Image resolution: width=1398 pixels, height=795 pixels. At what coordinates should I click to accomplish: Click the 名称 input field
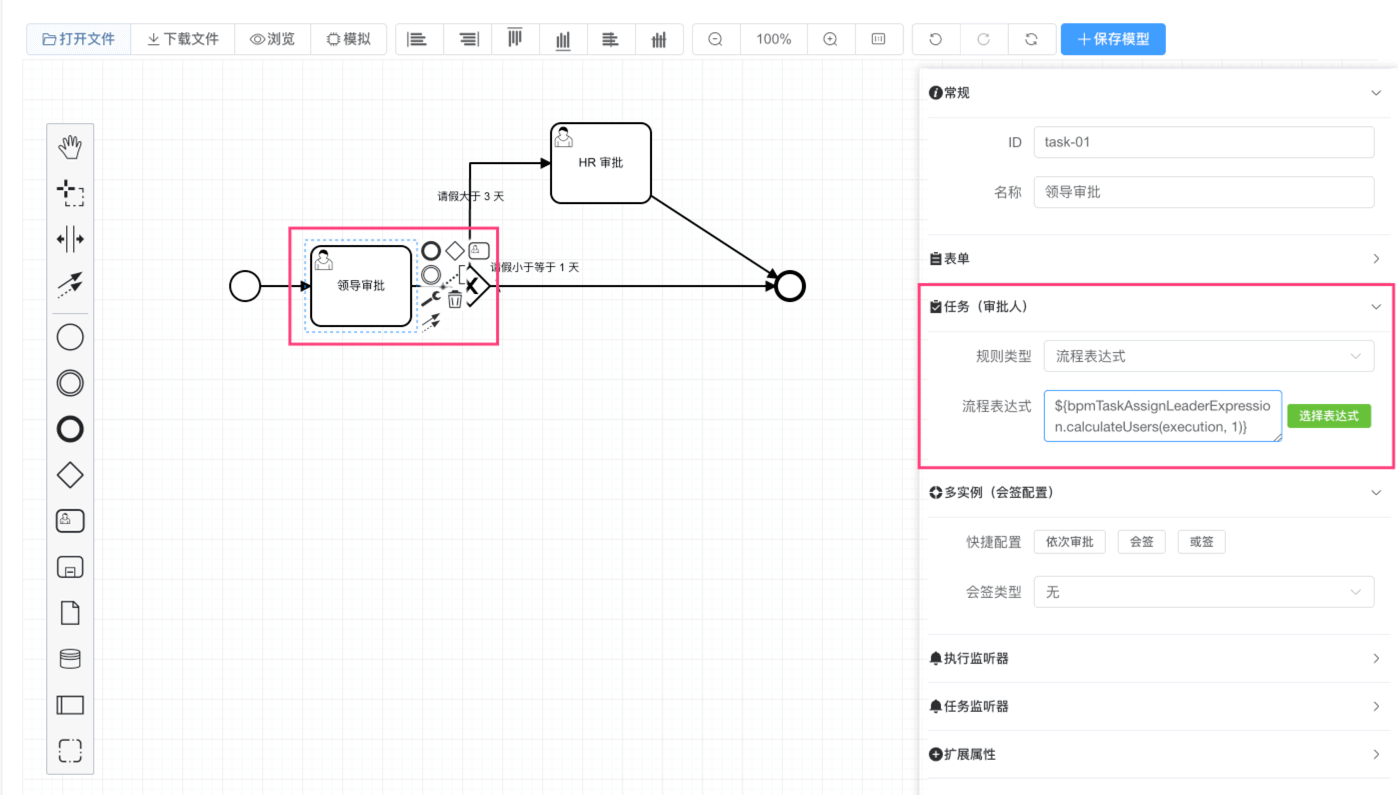1203,192
